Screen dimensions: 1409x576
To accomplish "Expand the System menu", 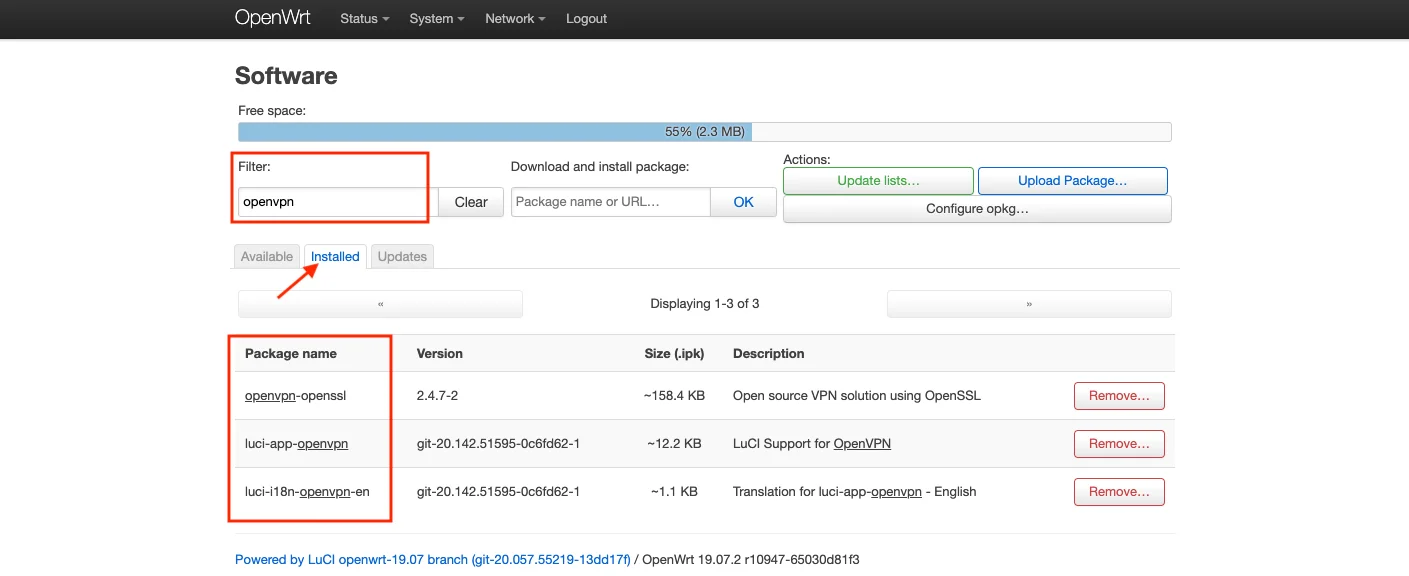I will [x=436, y=19].
